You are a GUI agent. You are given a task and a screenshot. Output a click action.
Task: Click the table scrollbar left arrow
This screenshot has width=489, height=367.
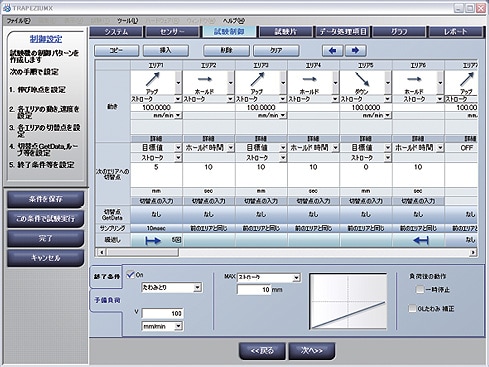click(x=102, y=252)
